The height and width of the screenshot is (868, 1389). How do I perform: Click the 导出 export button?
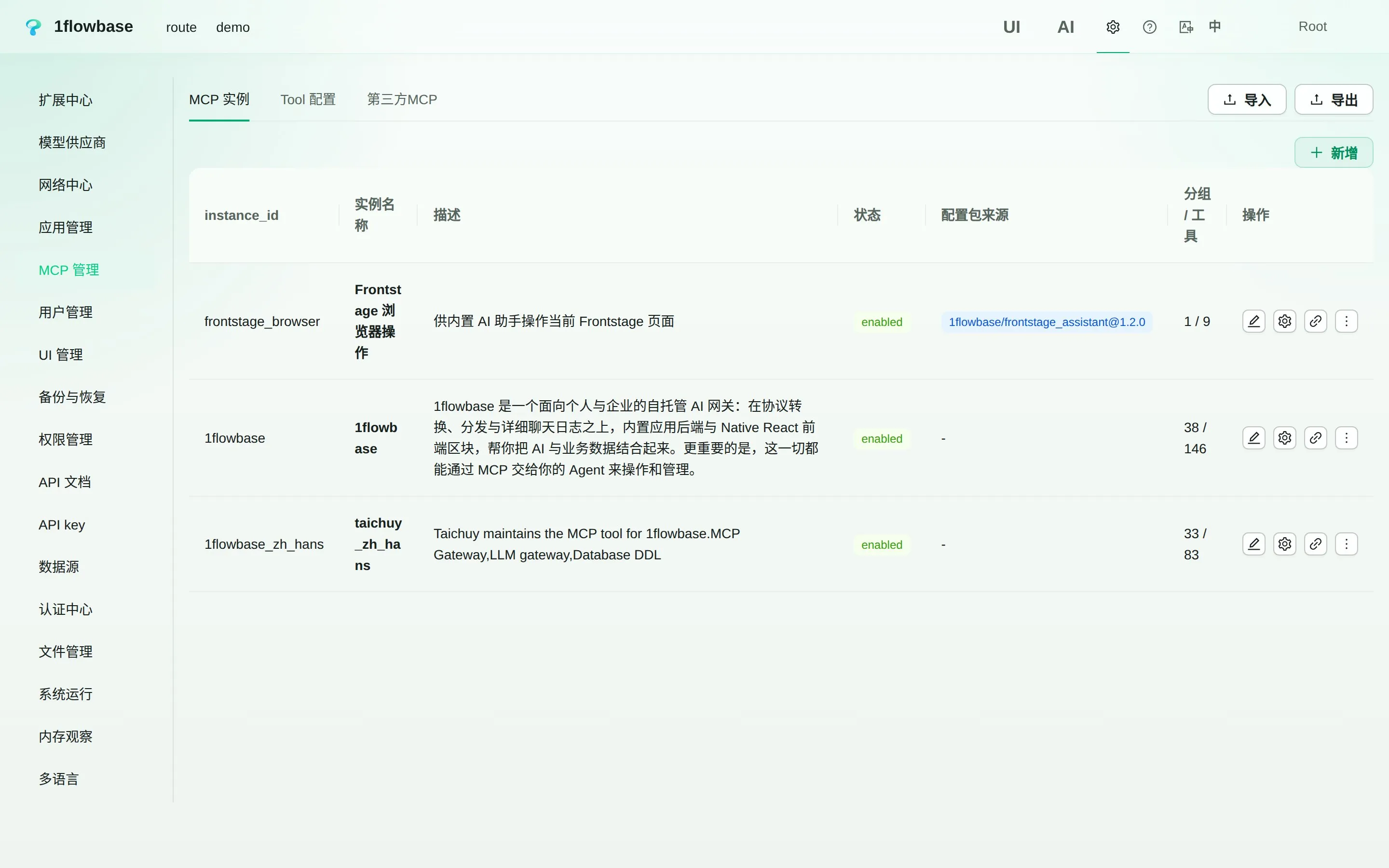(x=1334, y=99)
